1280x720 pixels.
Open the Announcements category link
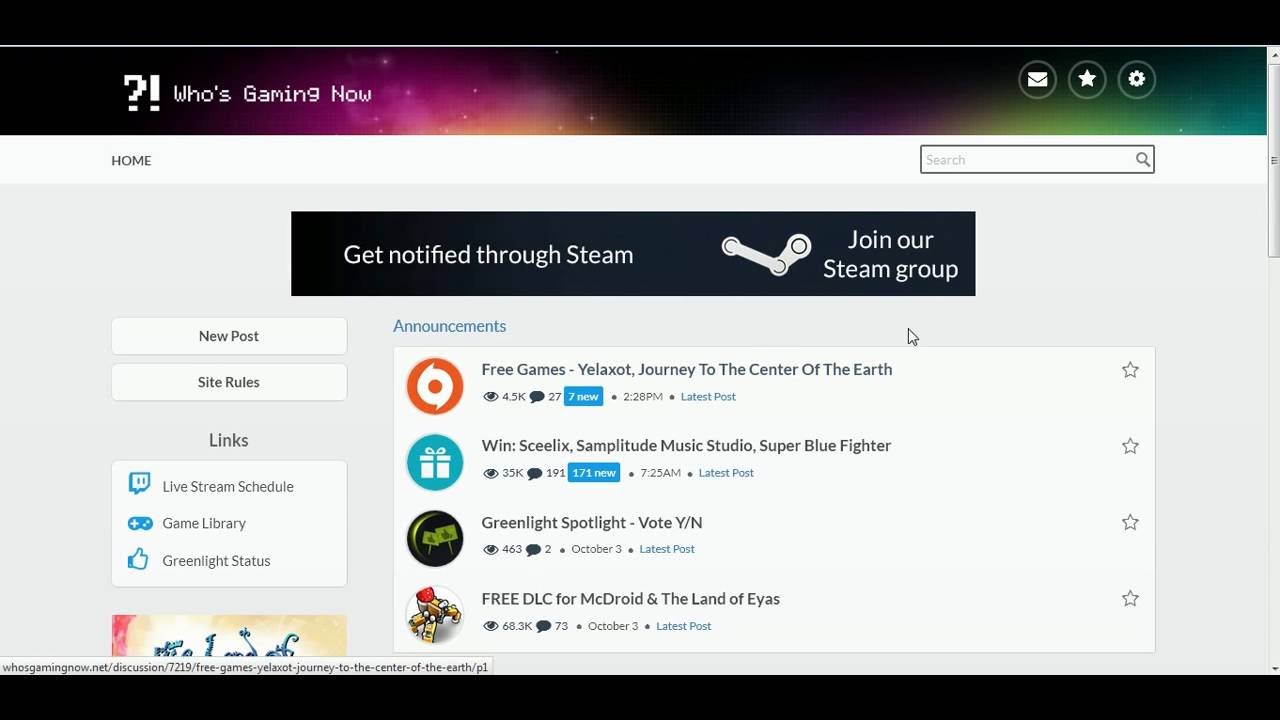[449, 326]
